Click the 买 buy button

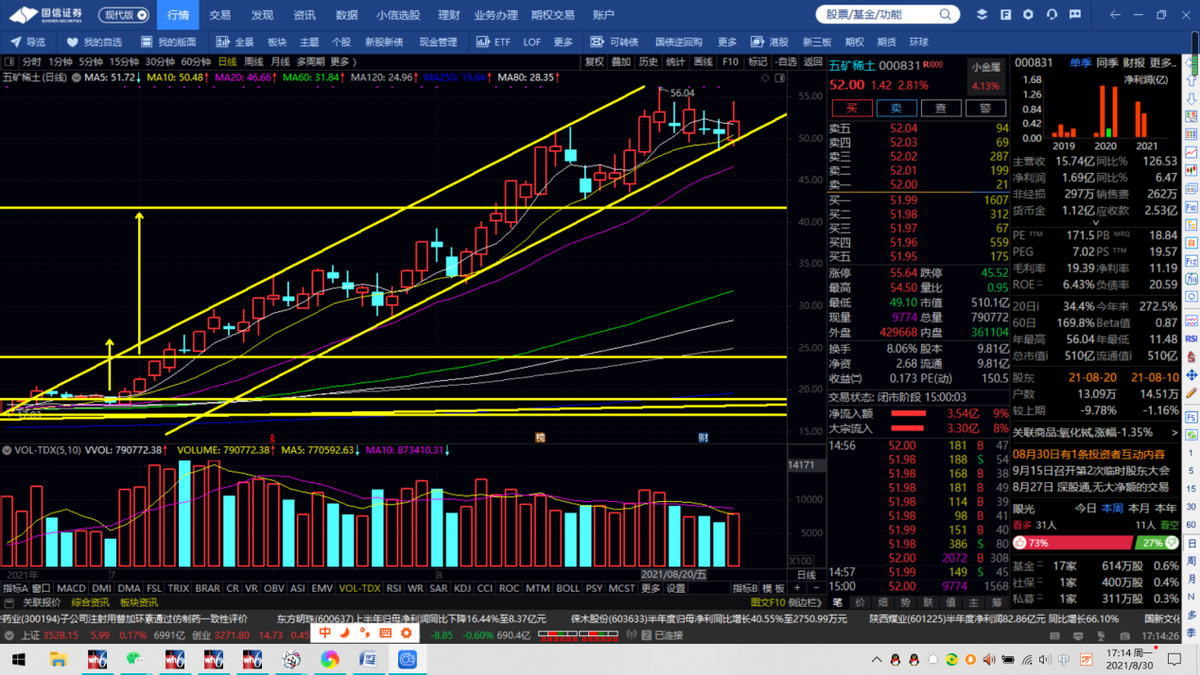[852, 108]
